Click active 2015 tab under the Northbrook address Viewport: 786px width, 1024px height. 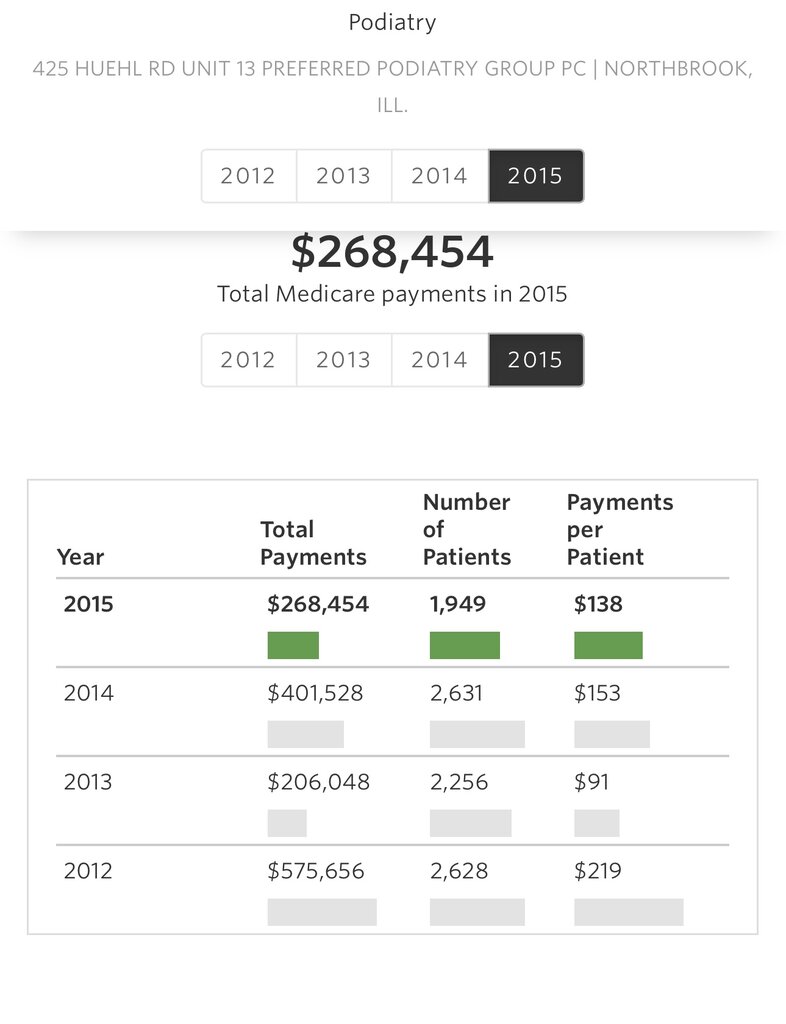(x=535, y=176)
